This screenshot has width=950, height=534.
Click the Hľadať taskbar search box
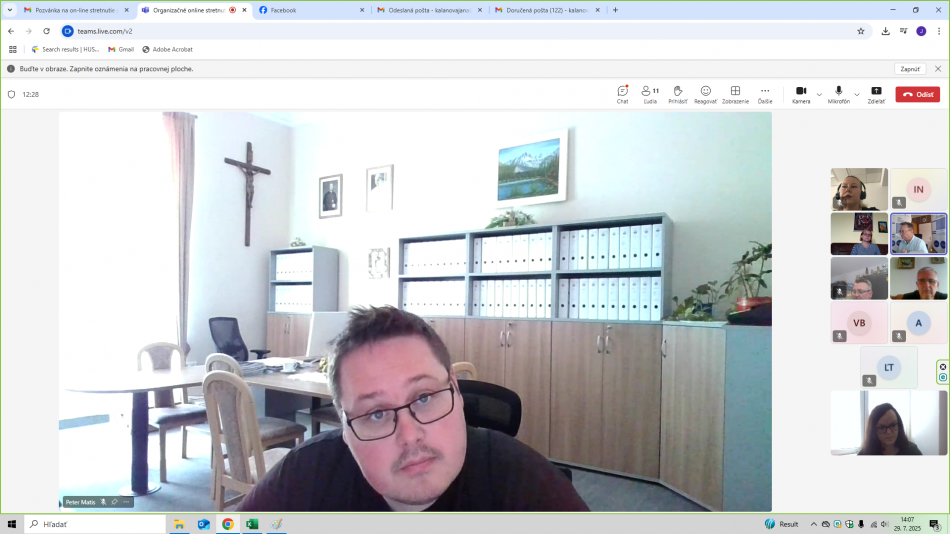[x=95, y=524]
